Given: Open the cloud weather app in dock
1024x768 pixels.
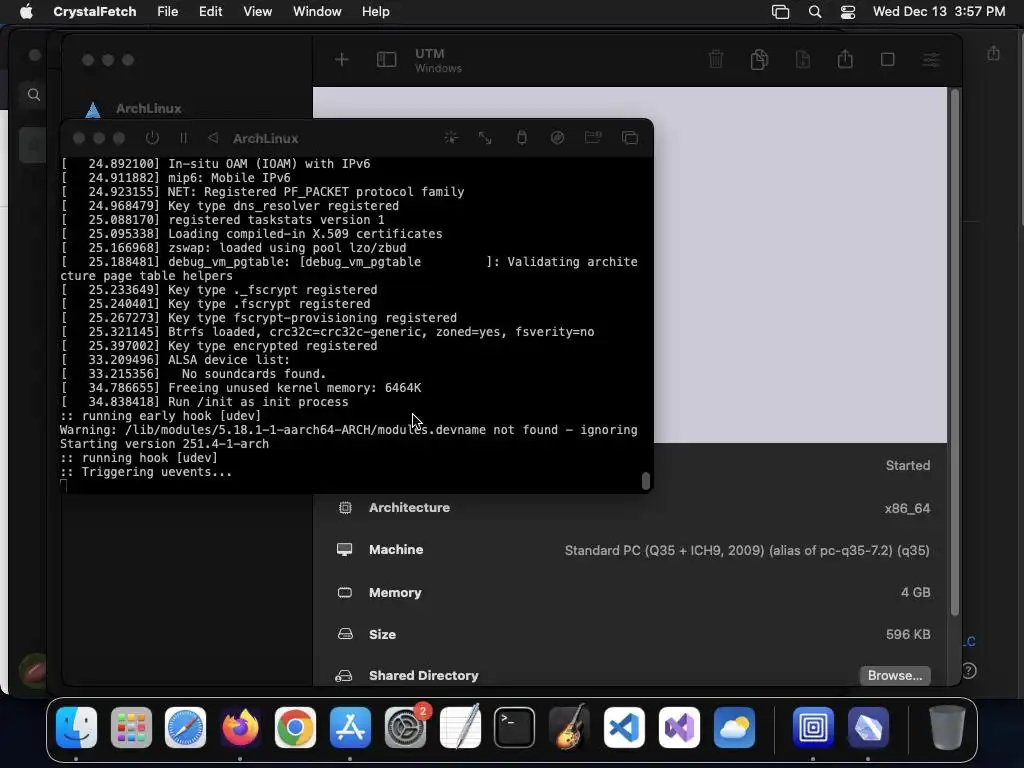Looking at the screenshot, I should click(734, 727).
